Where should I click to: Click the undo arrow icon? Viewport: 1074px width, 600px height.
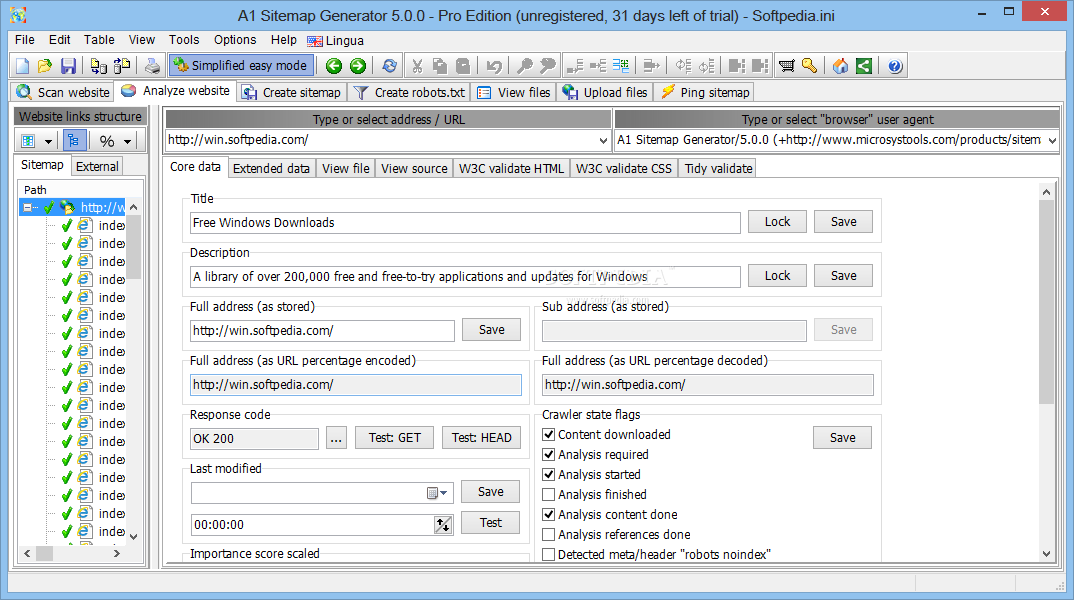(x=494, y=66)
